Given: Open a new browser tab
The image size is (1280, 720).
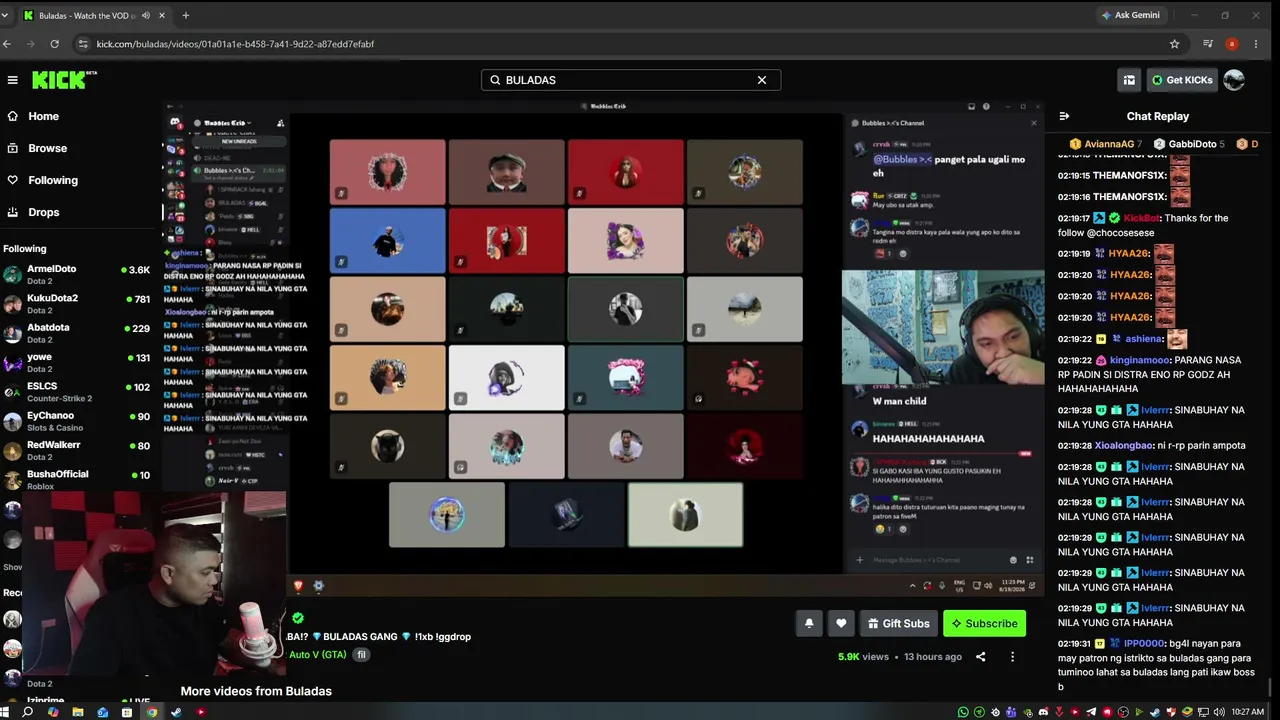Looking at the screenshot, I should point(185,15).
